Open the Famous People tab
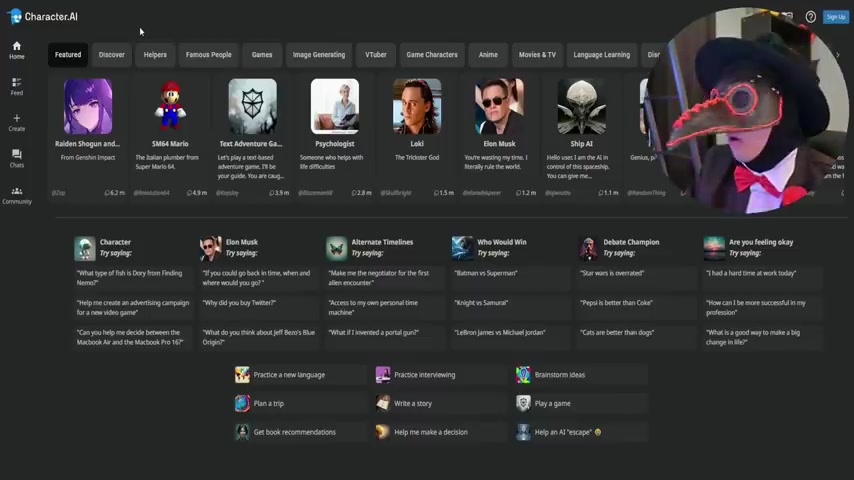854x480 pixels. pos(209,55)
